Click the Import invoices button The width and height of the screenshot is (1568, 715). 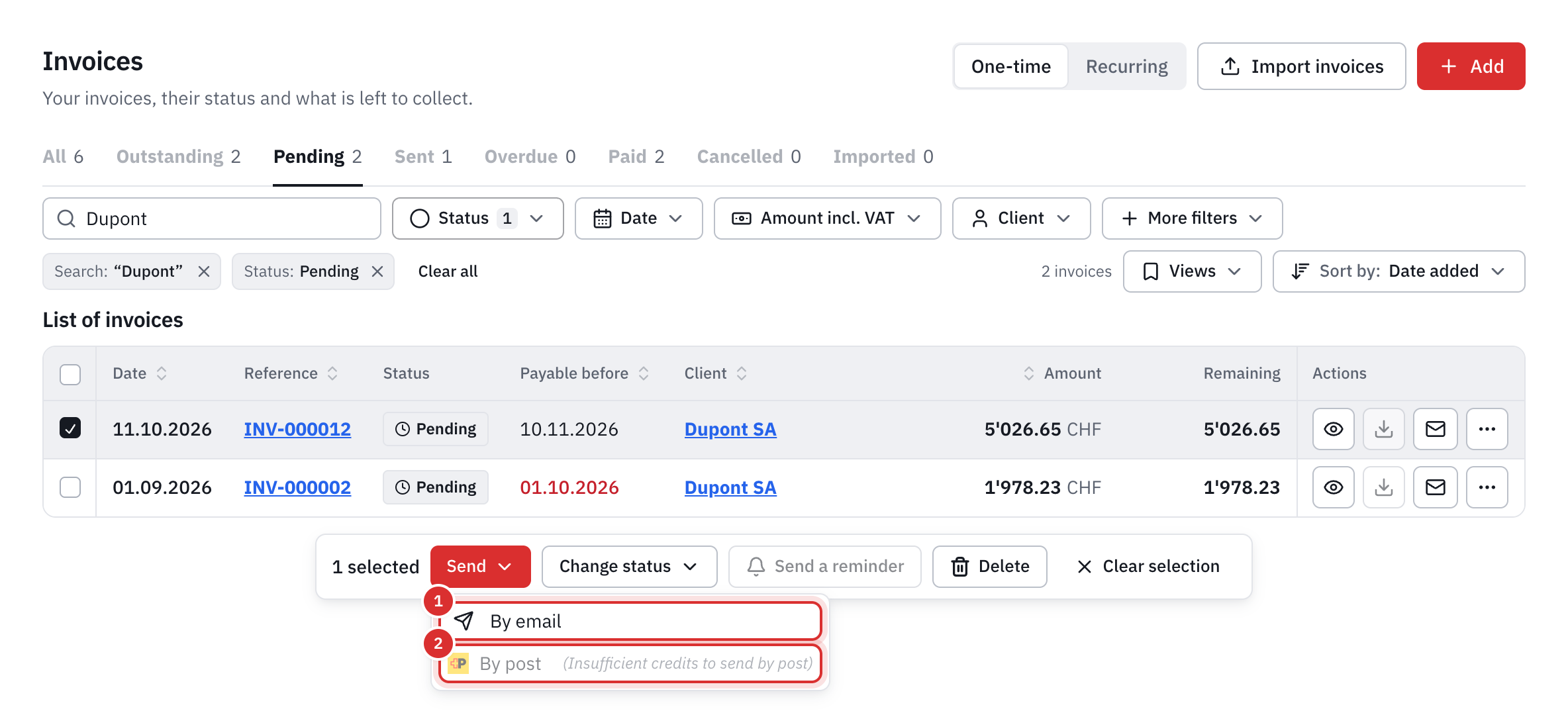click(1301, 66)
